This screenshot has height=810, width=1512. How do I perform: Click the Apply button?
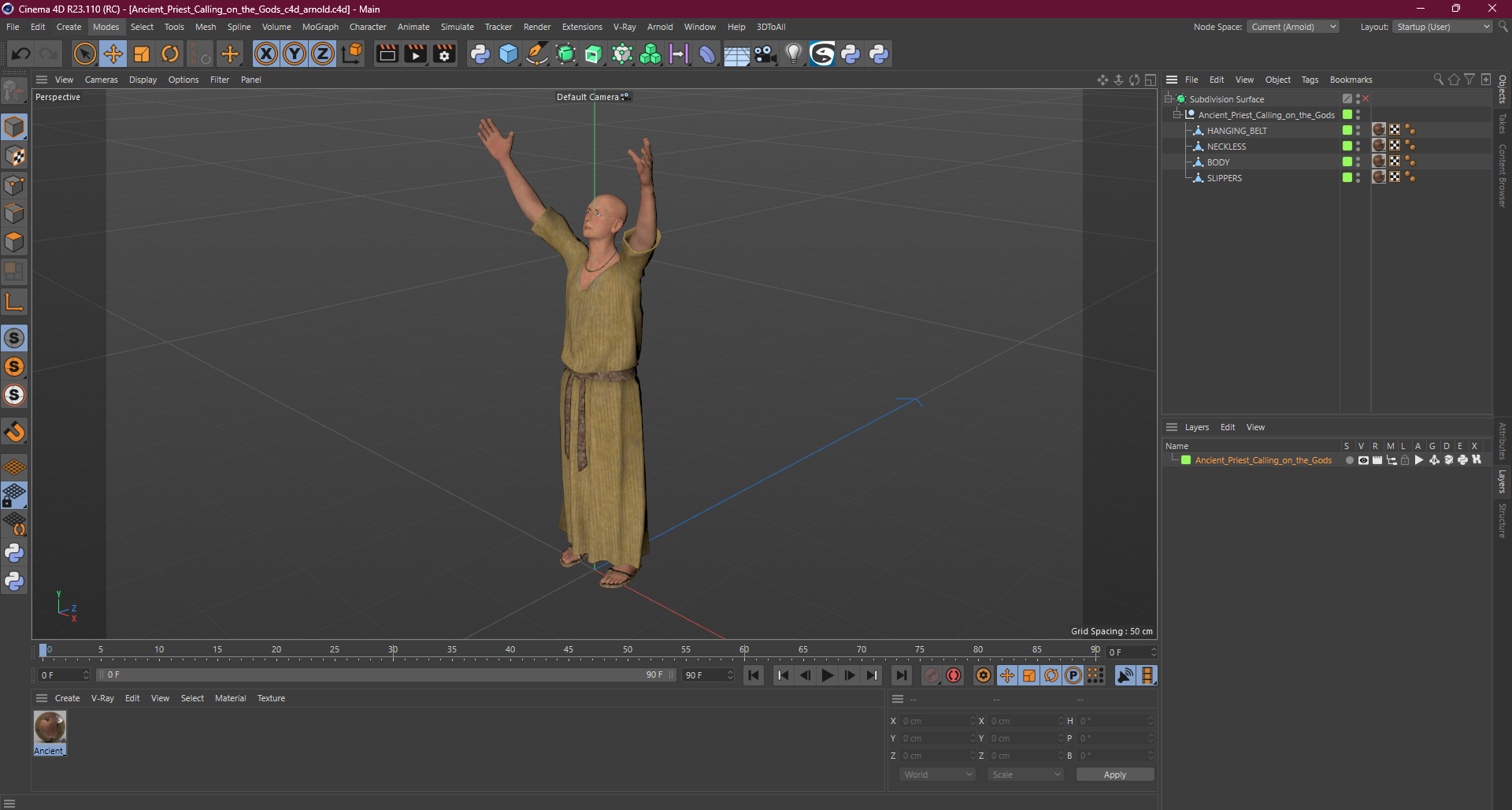(1115, 775)
